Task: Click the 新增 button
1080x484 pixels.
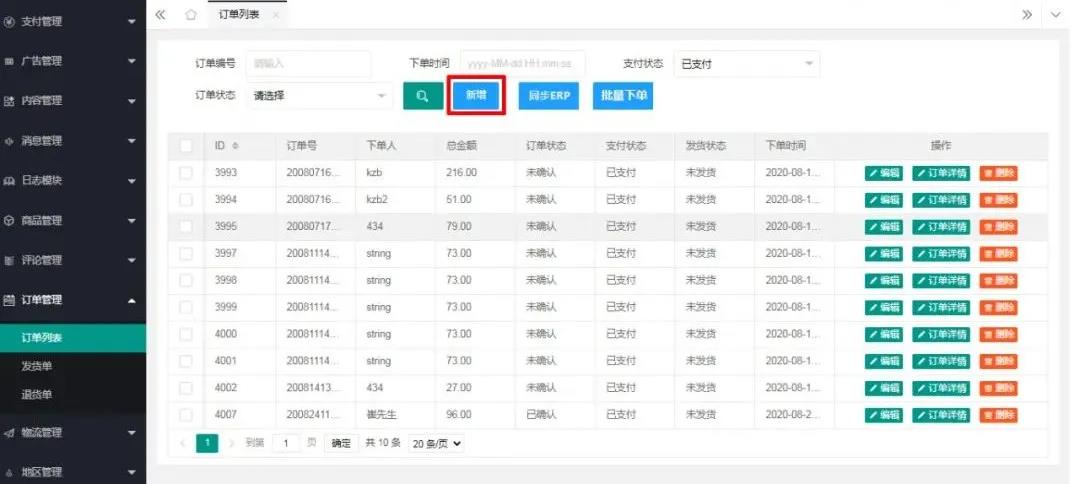Action: tap(476, 96)
